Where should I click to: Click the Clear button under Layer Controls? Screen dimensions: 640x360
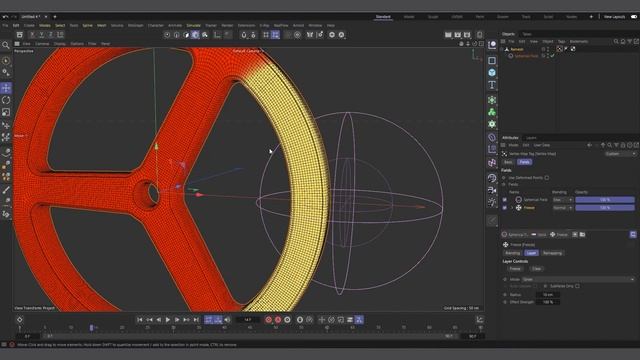tap(536, 269)
